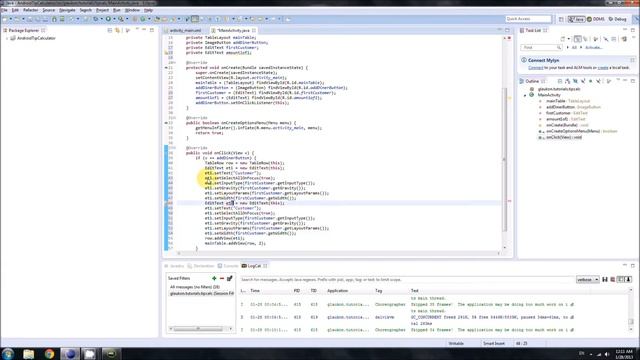640x360 pixels.
Task: Toggle Link with Editor in Package Explorer
Action: (x=118, y=30)
